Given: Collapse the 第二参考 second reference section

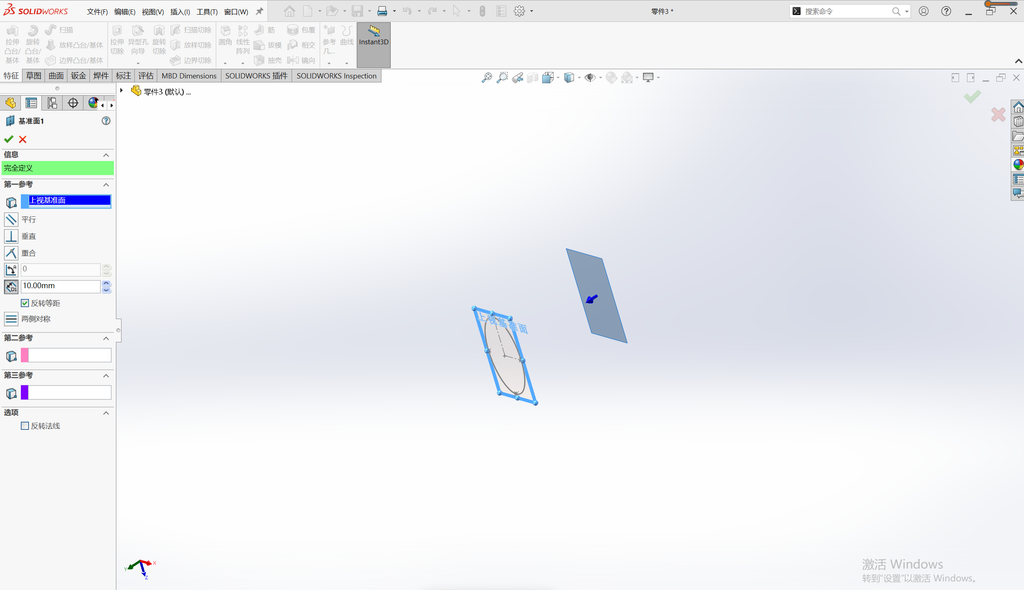Looking at the screenshot, I should 106,338.
